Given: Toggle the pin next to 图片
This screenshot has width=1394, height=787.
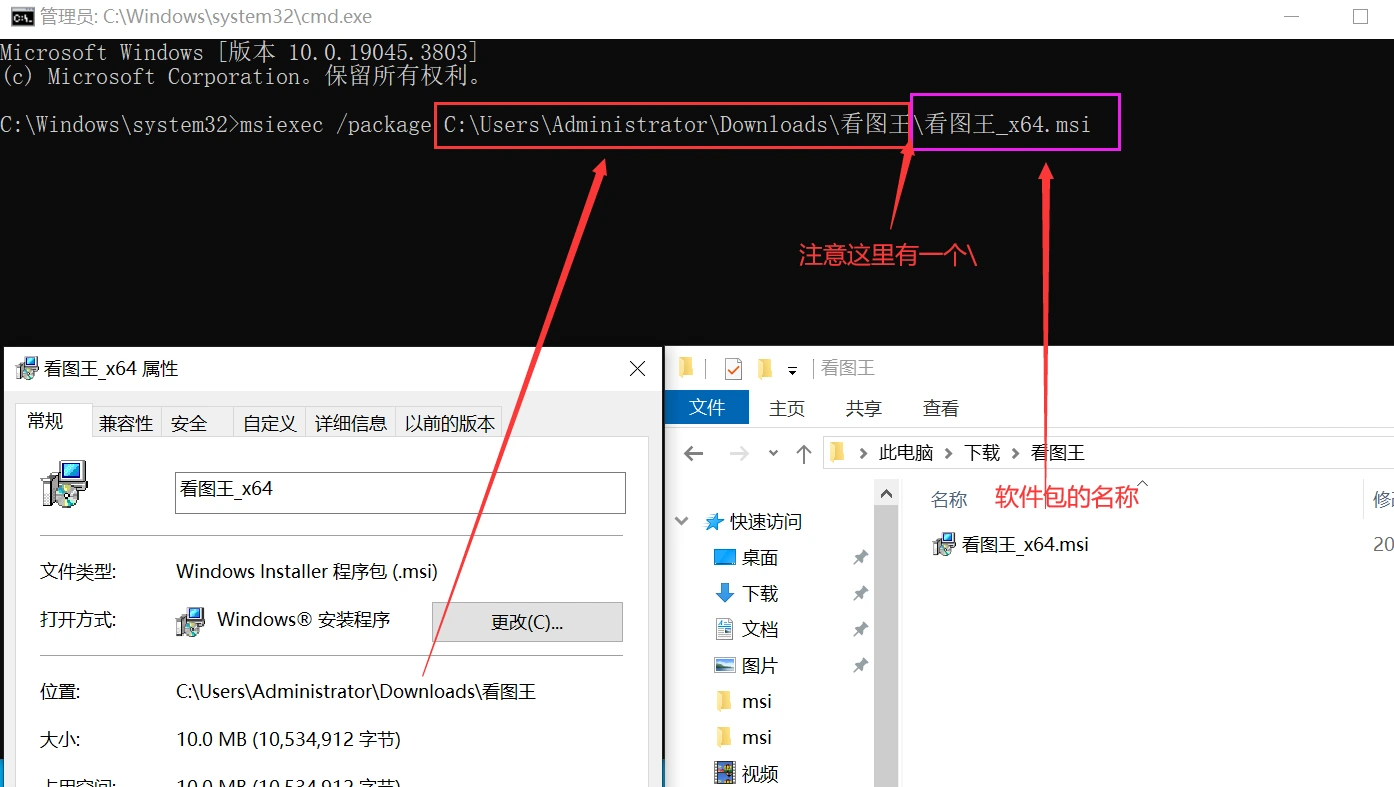Looking at the screenshot, I should point(860,664).
